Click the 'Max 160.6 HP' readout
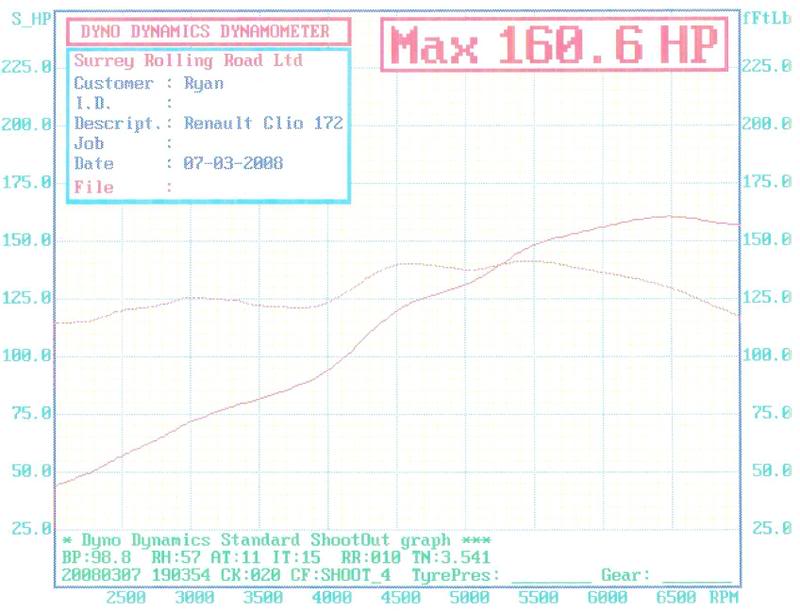800x611 pixels. pyautogui.click(x=554, y=44)
